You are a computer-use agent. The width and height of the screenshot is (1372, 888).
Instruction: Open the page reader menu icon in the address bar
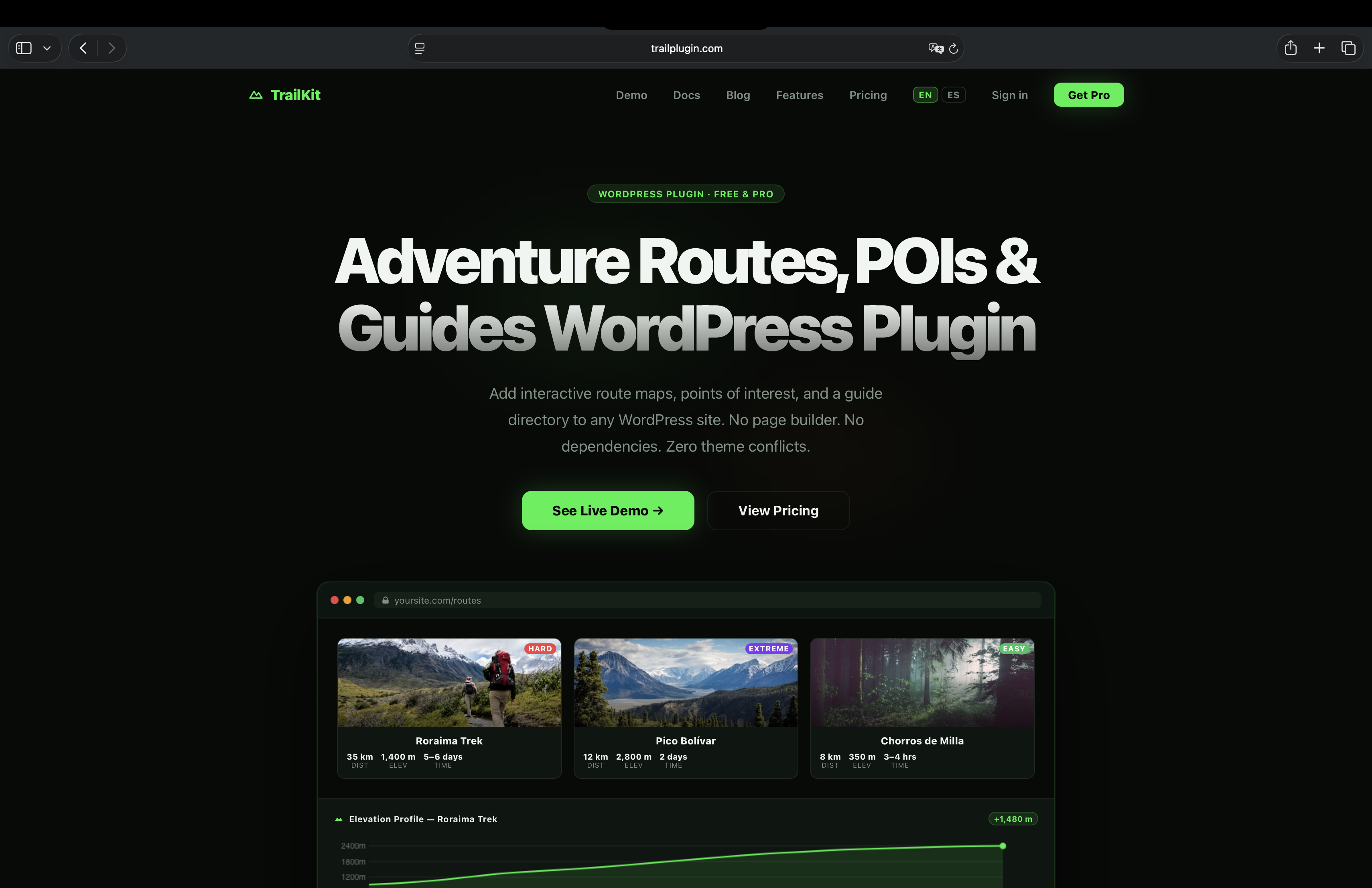420,49
